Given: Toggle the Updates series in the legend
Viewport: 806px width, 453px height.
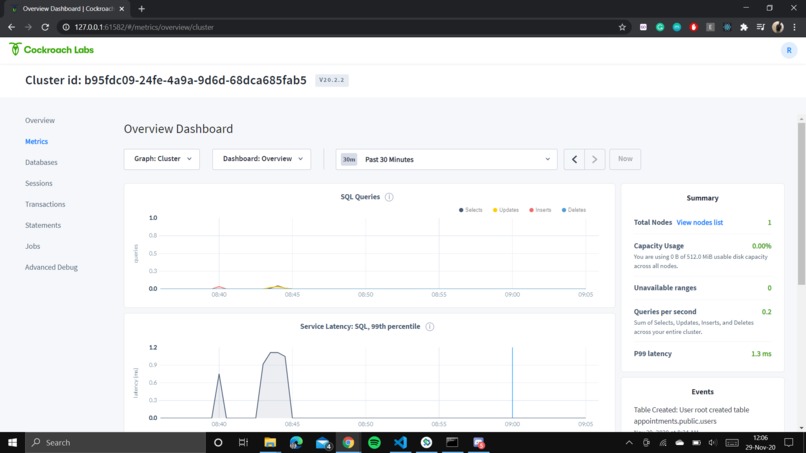Looking at the screenshot, I should pos(506,210).
